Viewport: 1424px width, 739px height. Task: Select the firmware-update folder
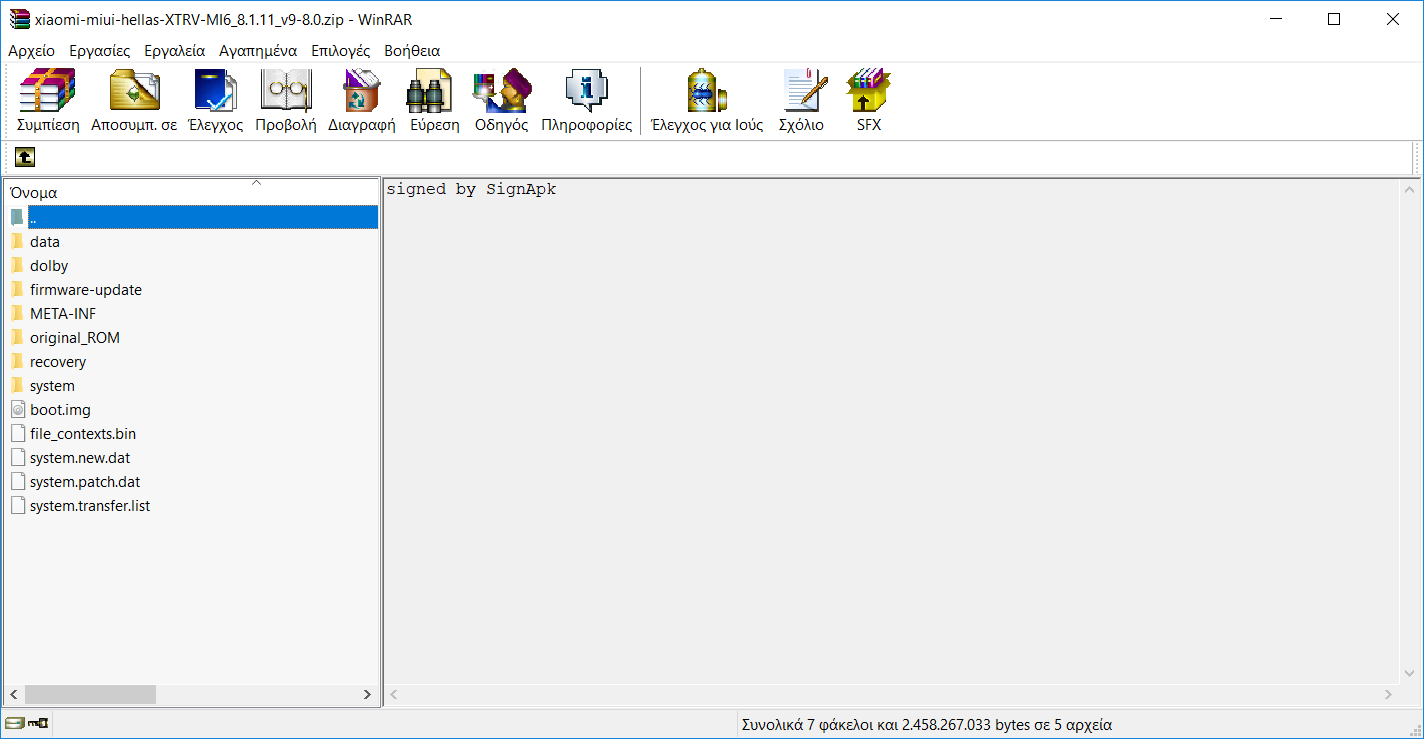(86, 290)
